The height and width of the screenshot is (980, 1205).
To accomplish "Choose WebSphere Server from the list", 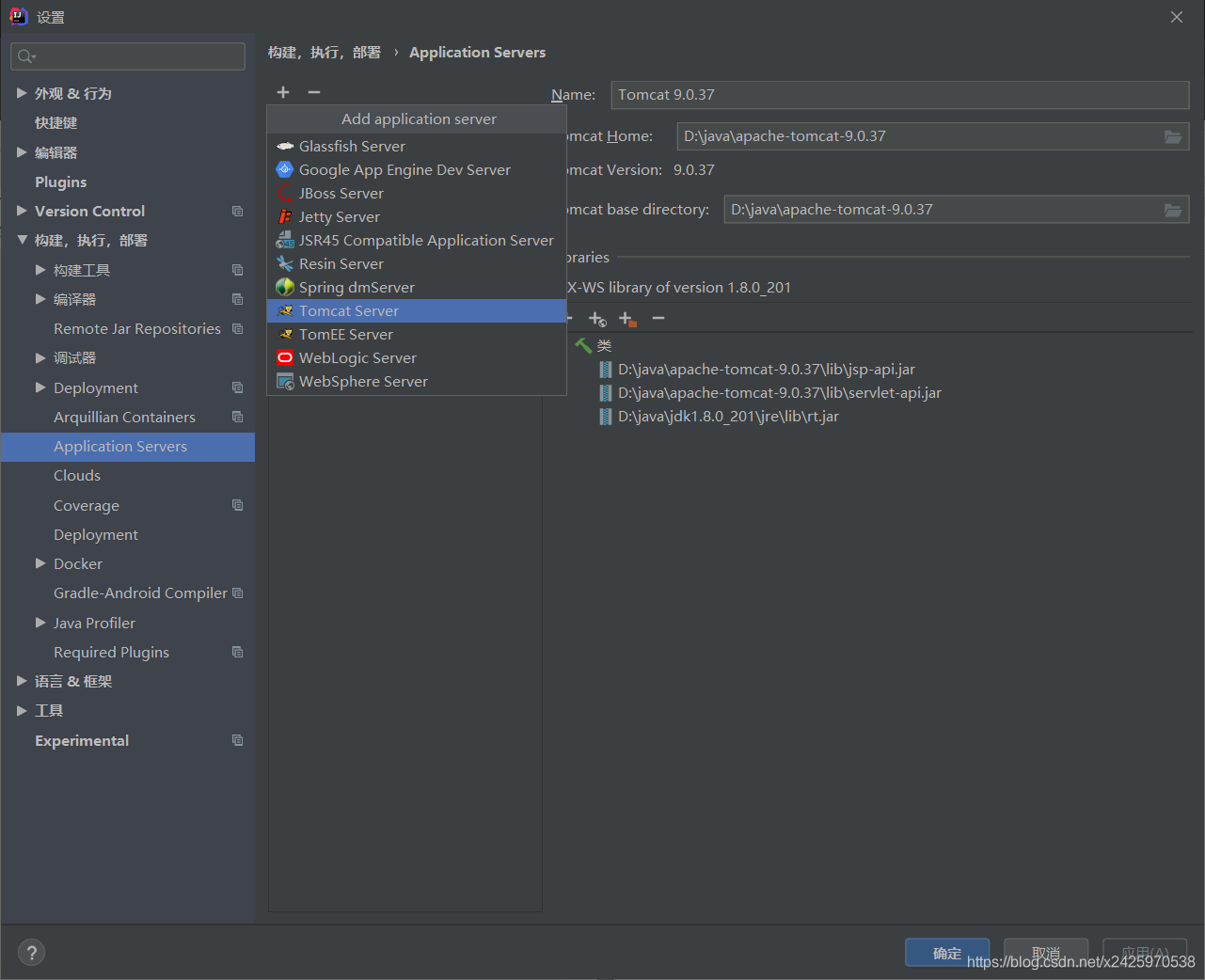I will 417,382.
